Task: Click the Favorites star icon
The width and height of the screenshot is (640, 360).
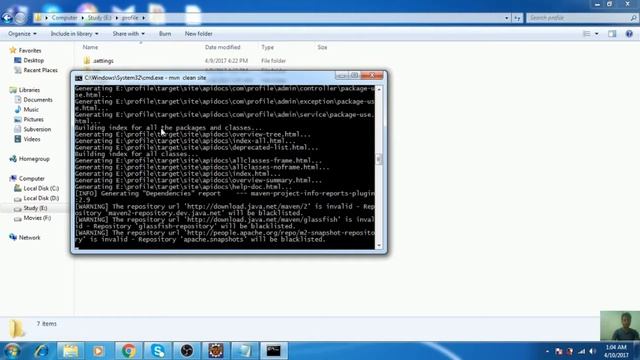Action: coord(13,50)
